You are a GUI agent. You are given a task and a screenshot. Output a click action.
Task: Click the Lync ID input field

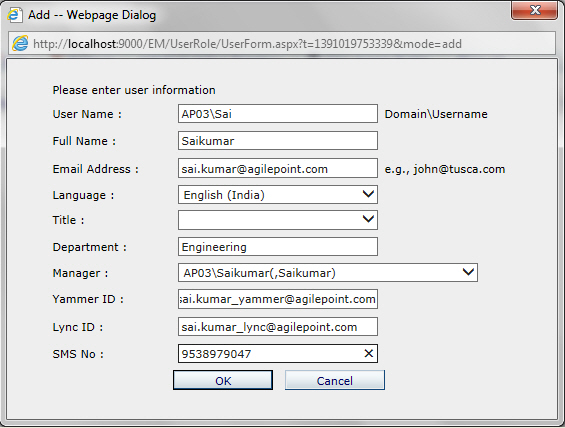point(278,327)
